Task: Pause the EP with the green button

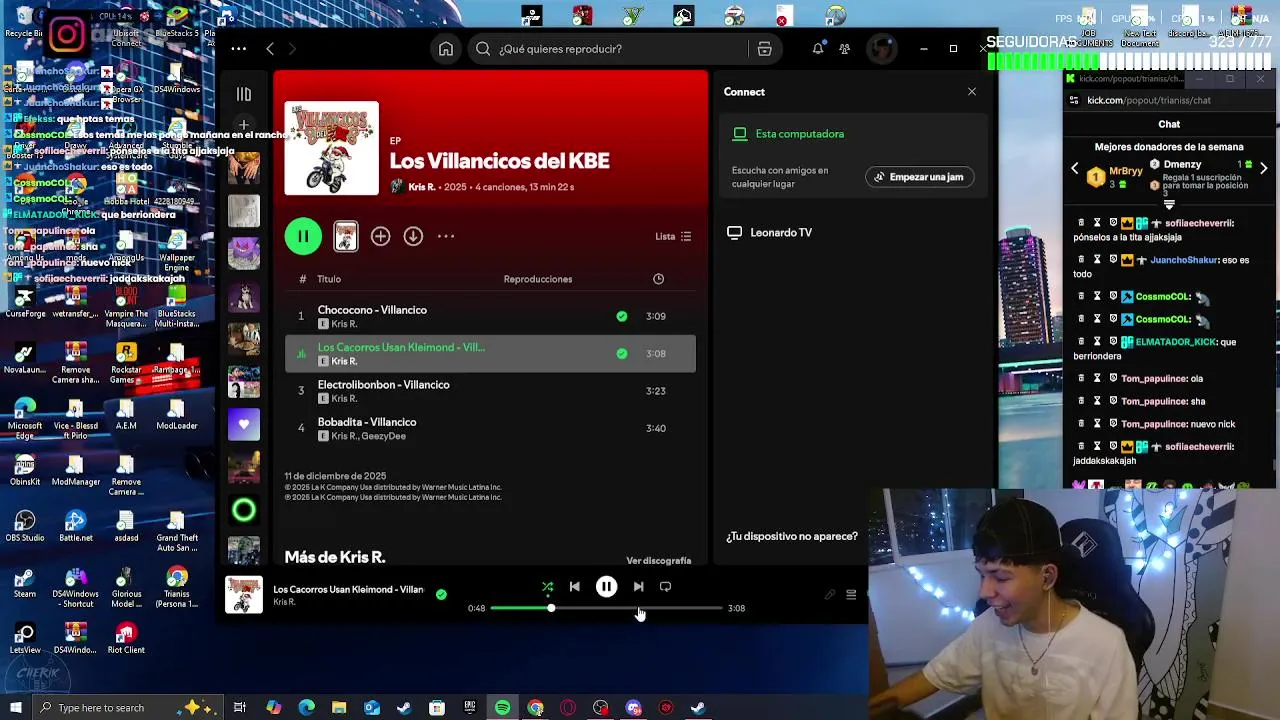Action: (x=303, y=236)
